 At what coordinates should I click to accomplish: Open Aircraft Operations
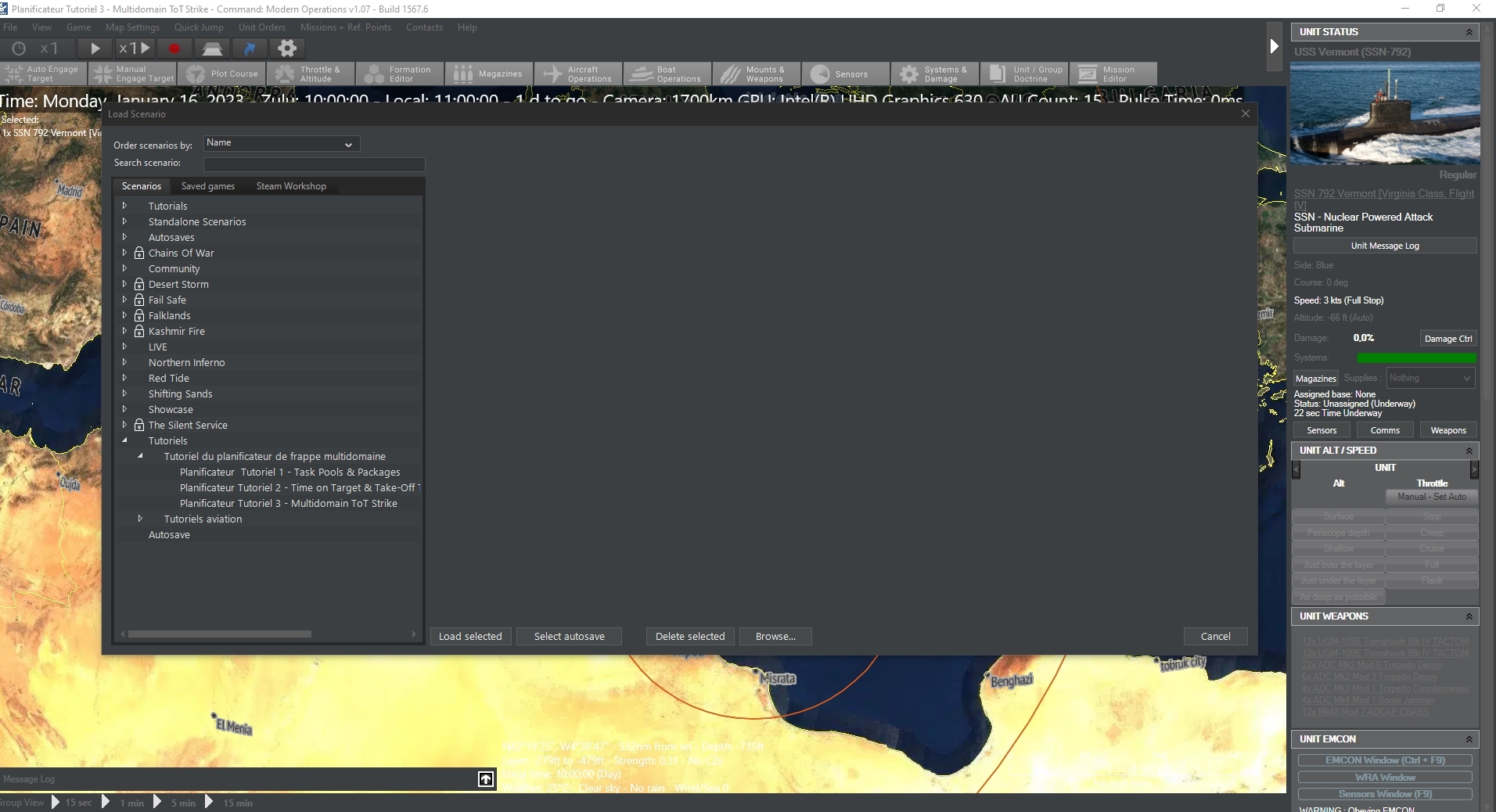579,74
